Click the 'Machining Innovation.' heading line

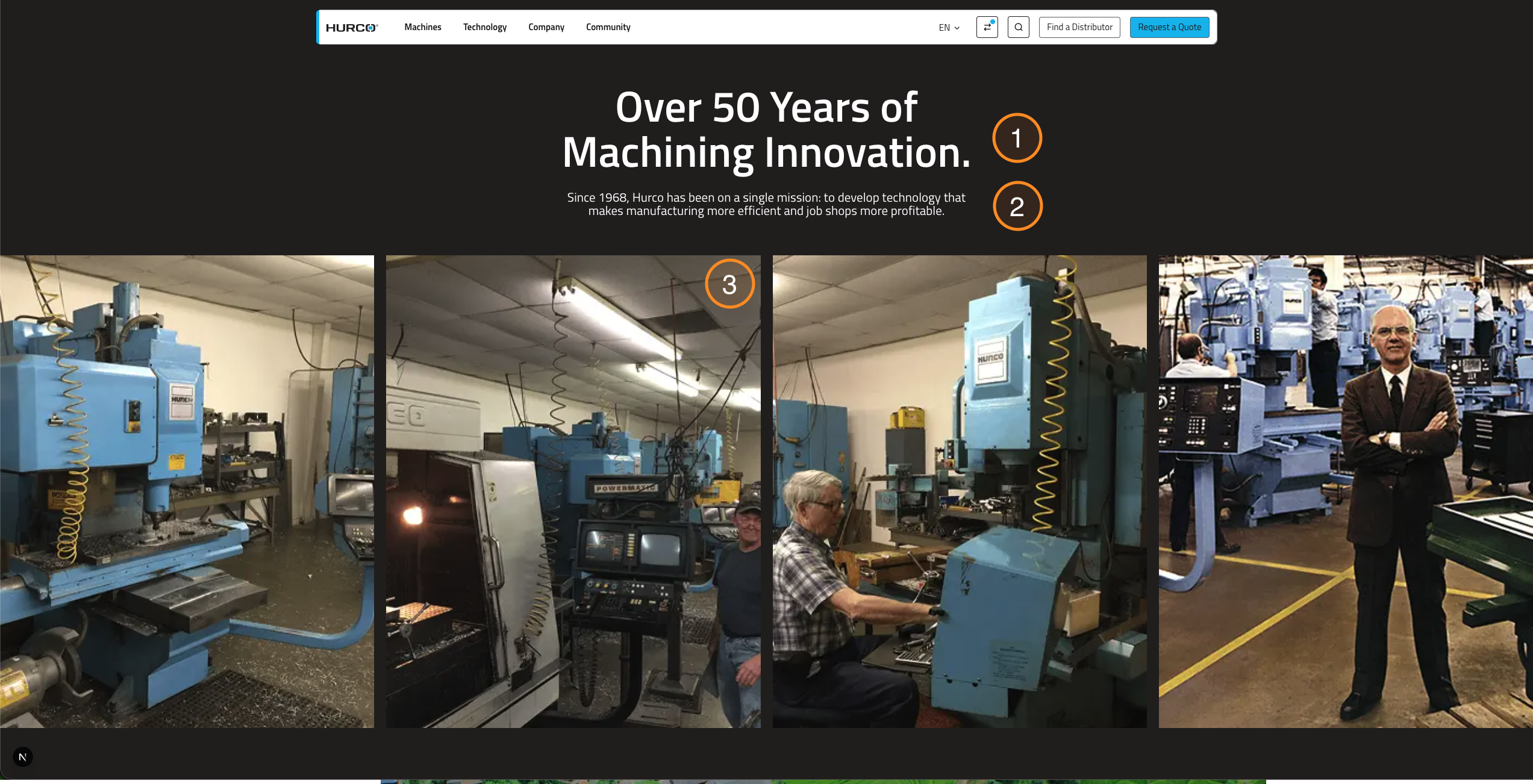click(766, 153)
